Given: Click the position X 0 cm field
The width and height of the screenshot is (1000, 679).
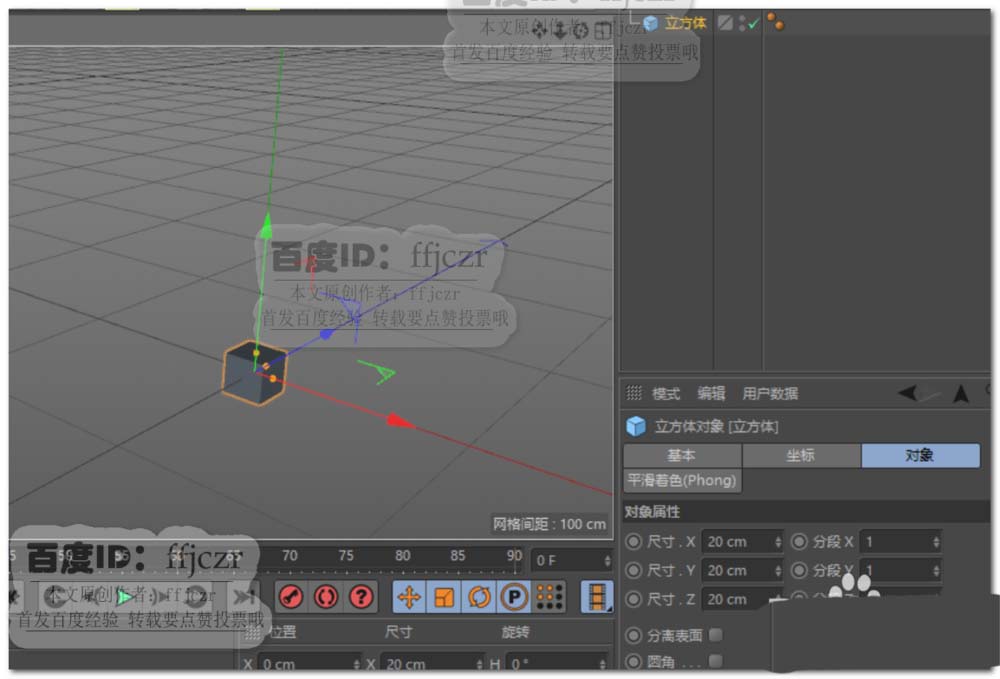Looking at the screenshot, I should 309,663.
